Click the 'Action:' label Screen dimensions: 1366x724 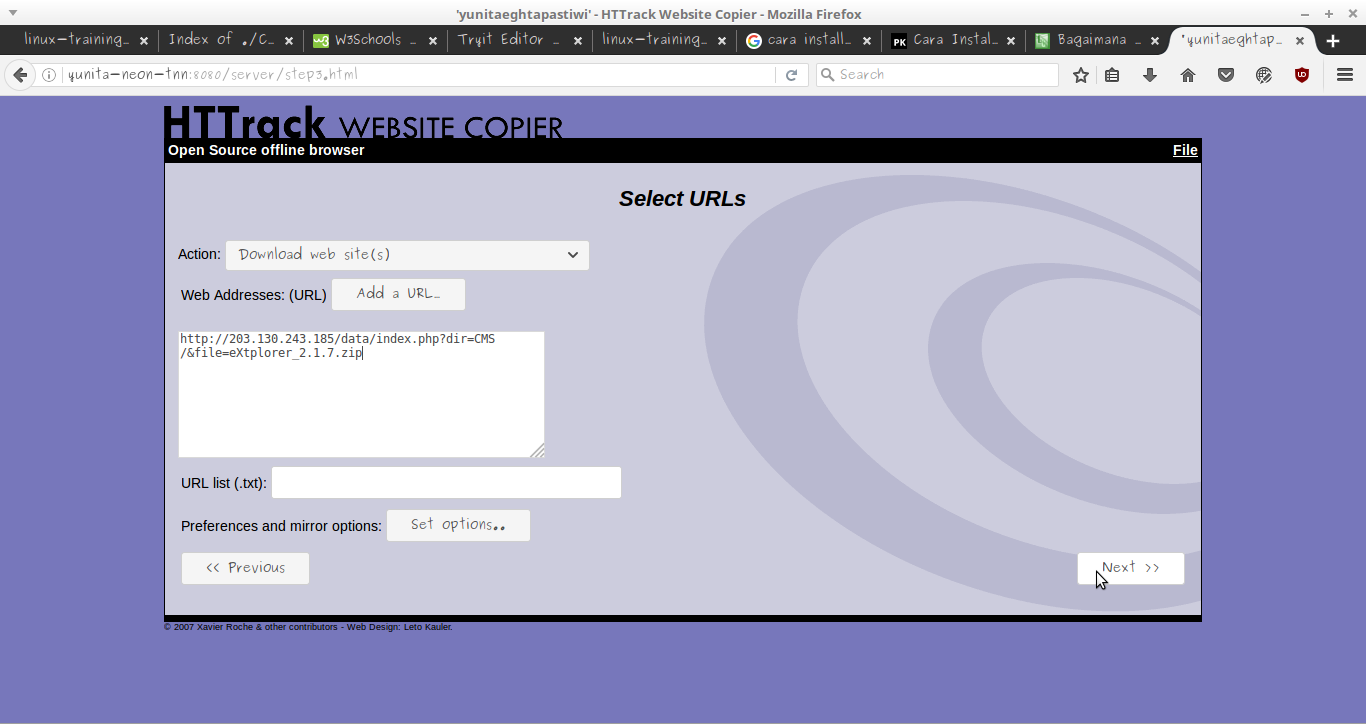click(199, 254)
